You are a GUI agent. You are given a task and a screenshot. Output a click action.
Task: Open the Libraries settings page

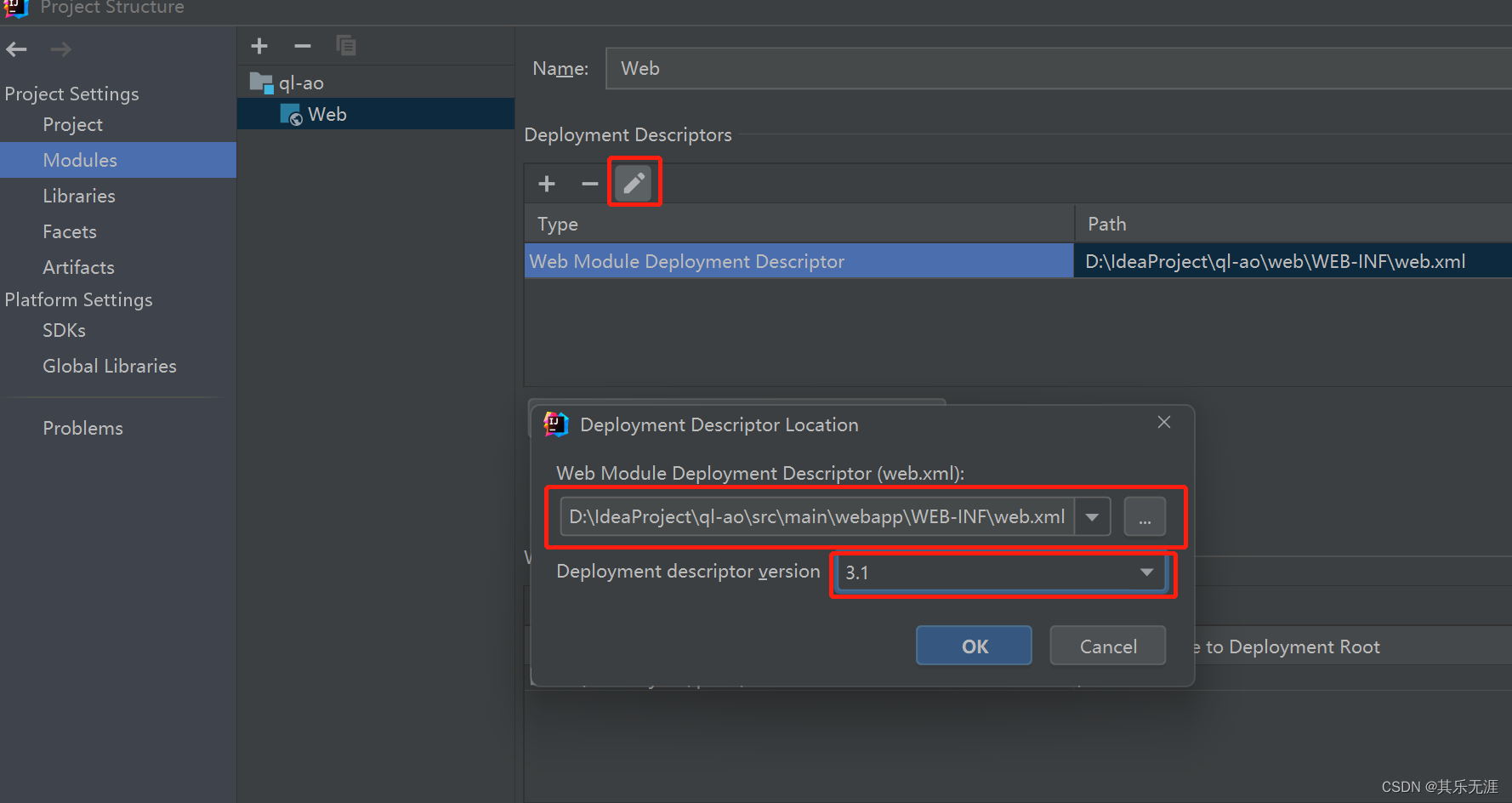tap(79, 196)
